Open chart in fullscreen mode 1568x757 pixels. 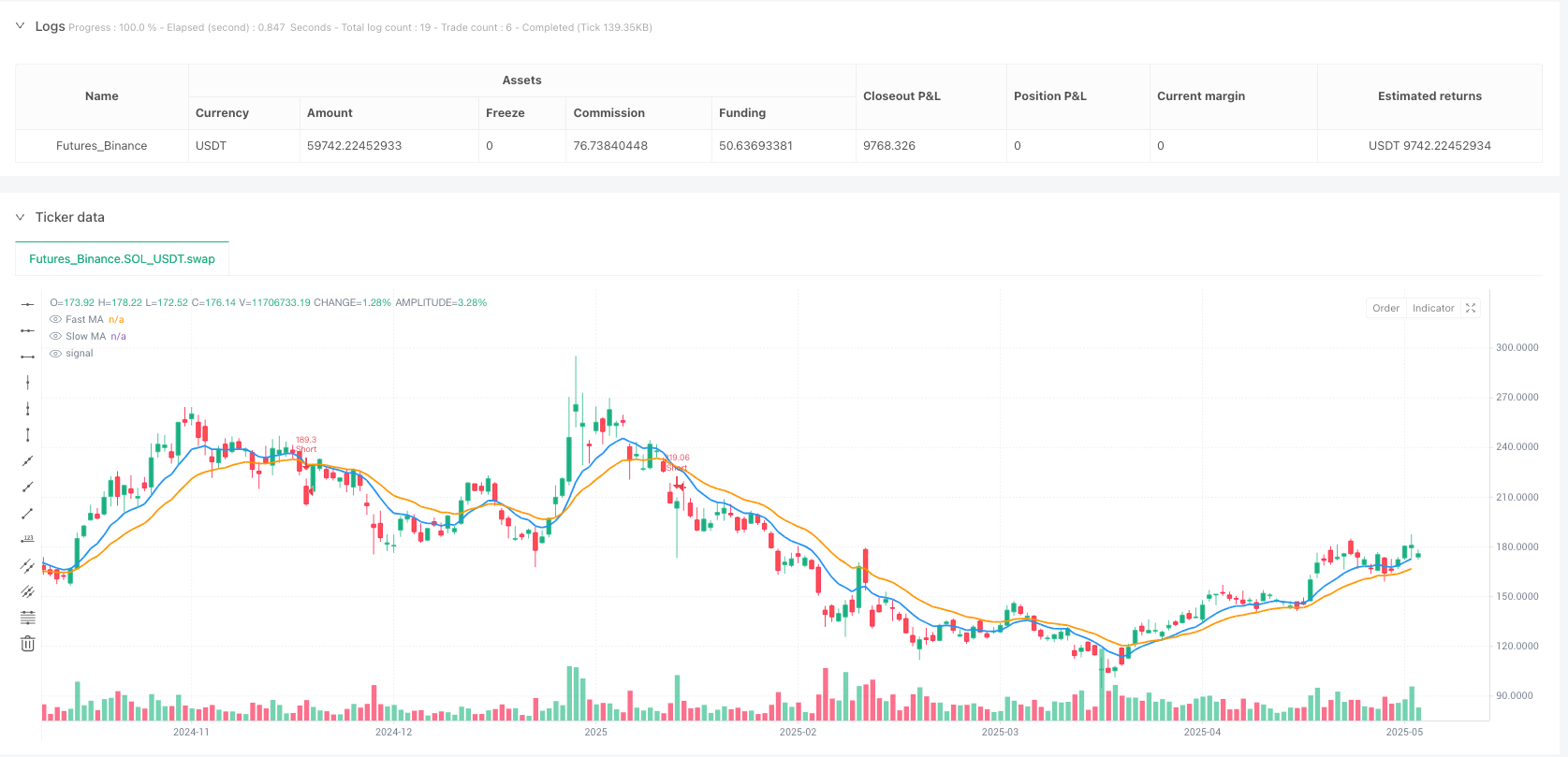[x=1471, y=308]
